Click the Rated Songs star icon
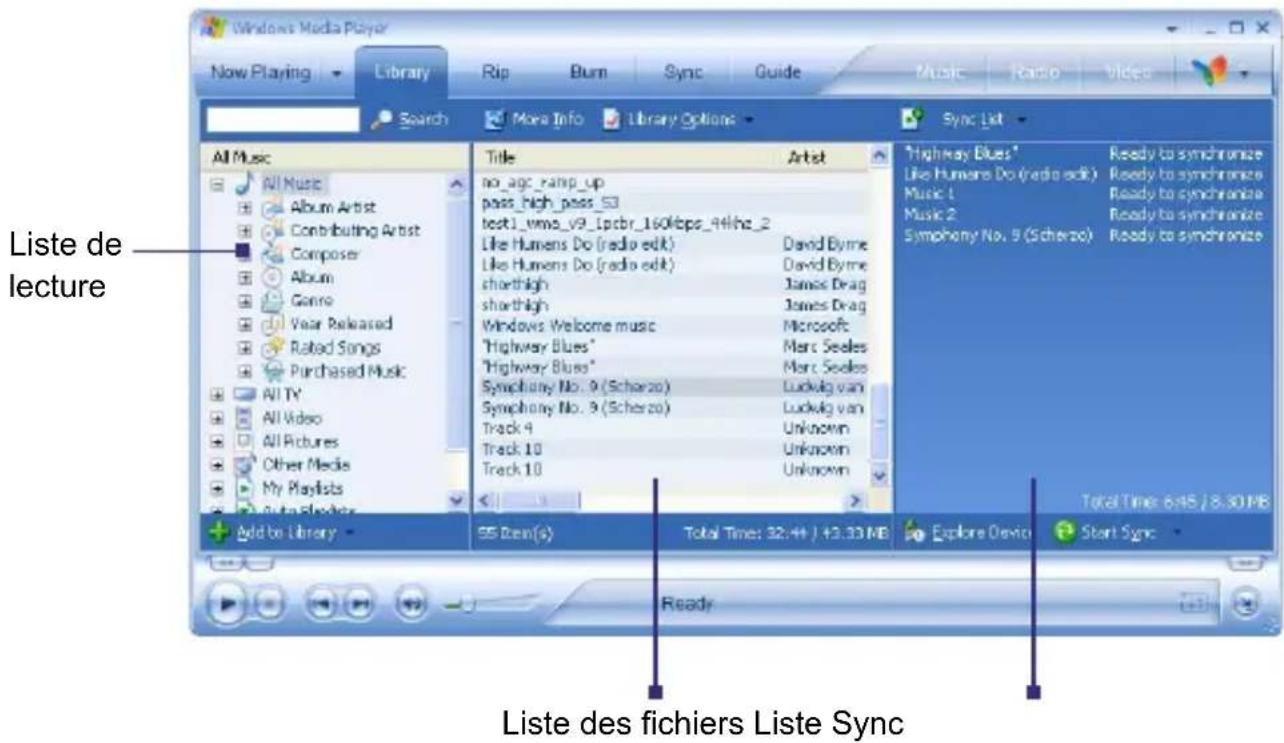Viewport: 1284px width, 743px height. [x=272, y=347]
